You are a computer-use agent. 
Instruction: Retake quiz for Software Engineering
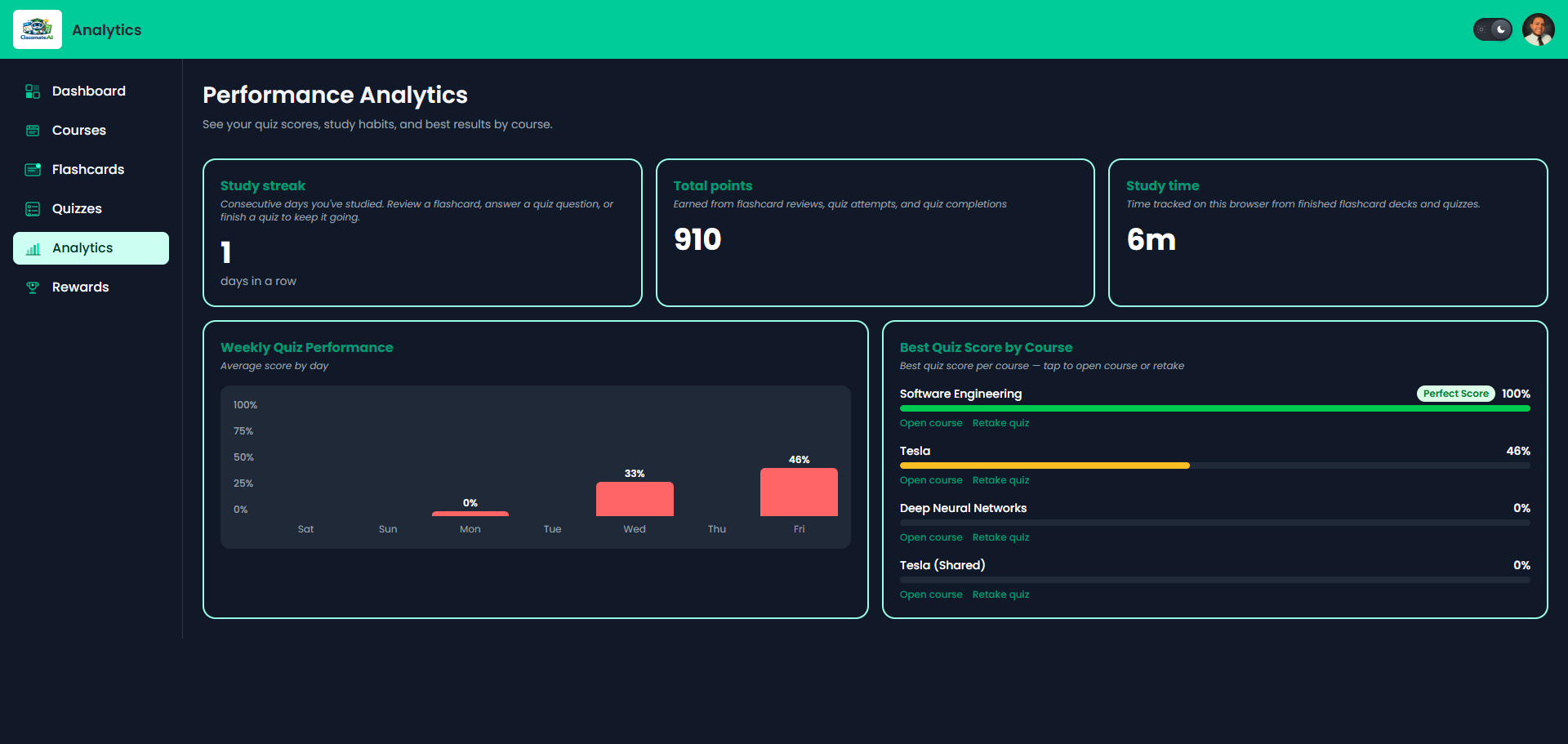click(x=1000, y=423)
